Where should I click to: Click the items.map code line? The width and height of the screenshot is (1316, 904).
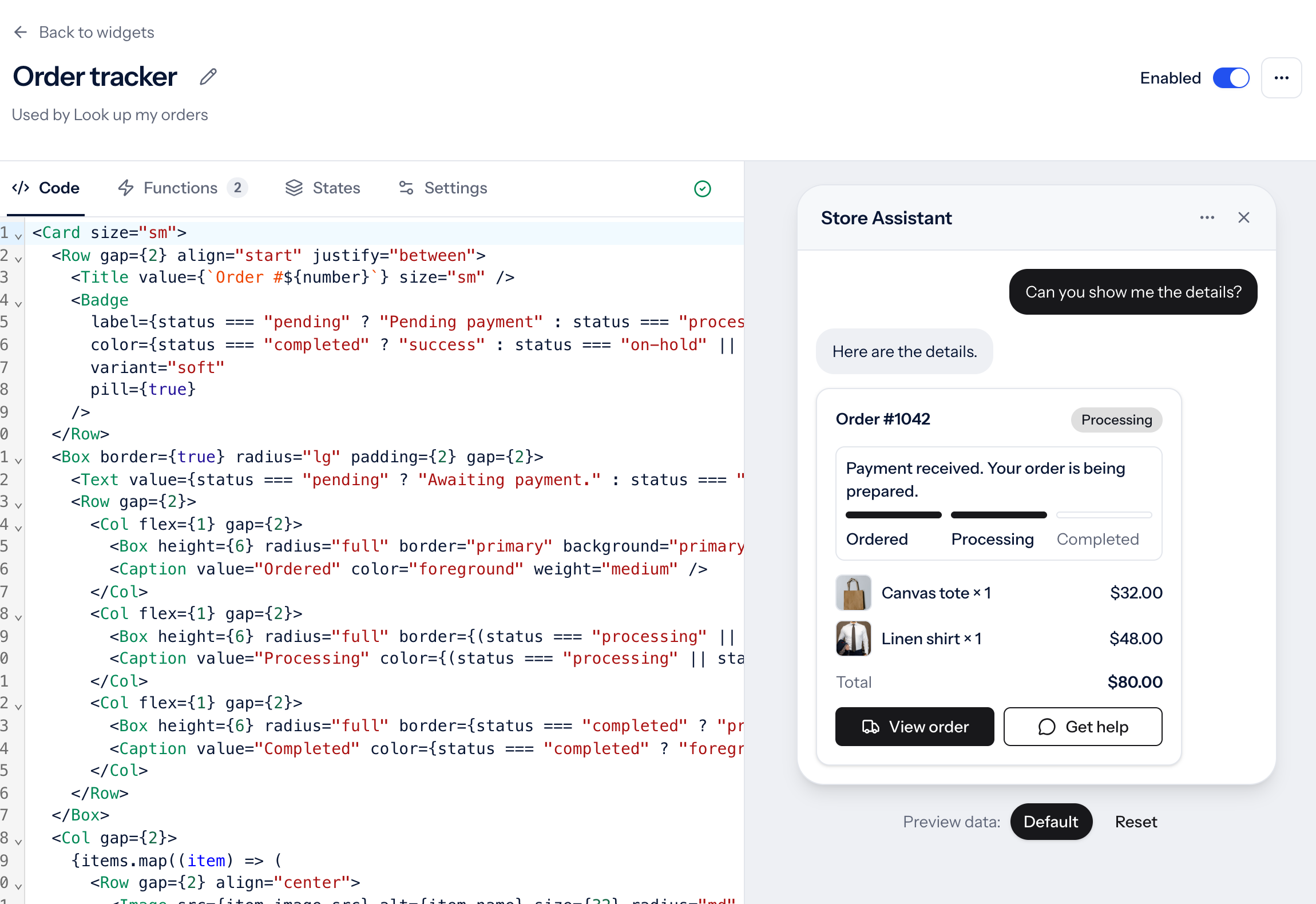(x=177, y=861)
